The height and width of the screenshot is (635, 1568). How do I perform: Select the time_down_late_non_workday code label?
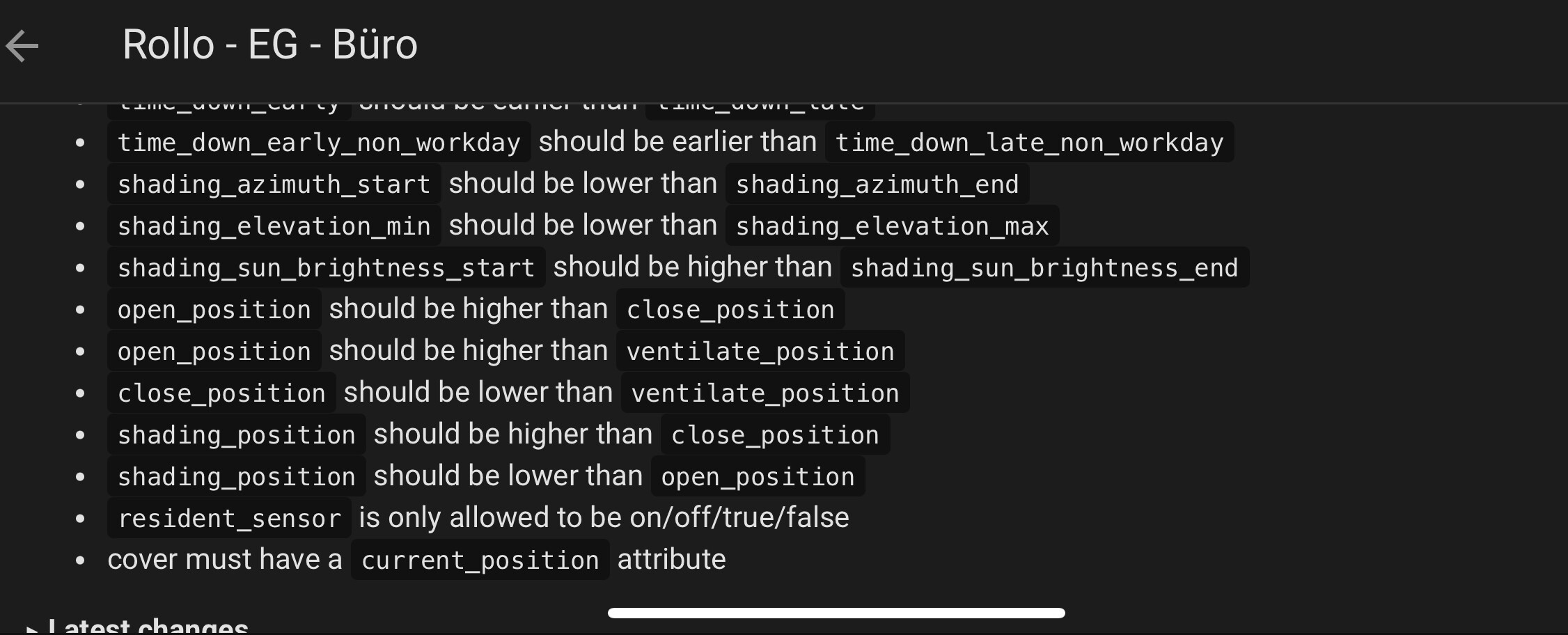(1029, 143)
